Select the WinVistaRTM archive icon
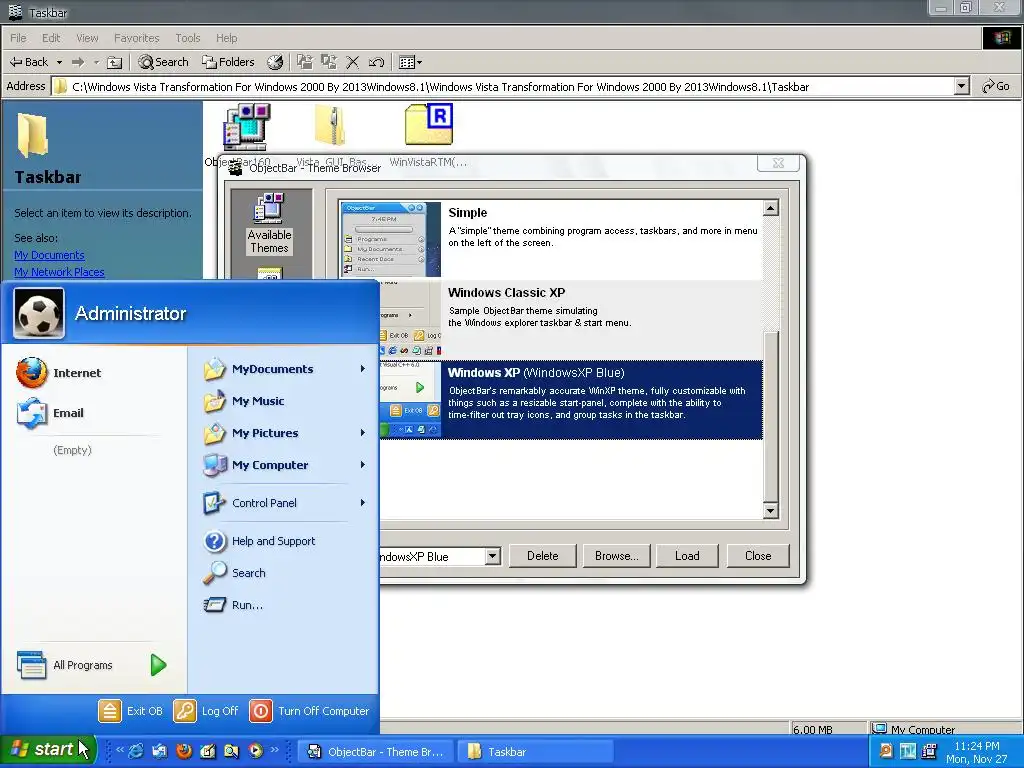The height and width of the screenshot is (768, 1024). point(428,124)
